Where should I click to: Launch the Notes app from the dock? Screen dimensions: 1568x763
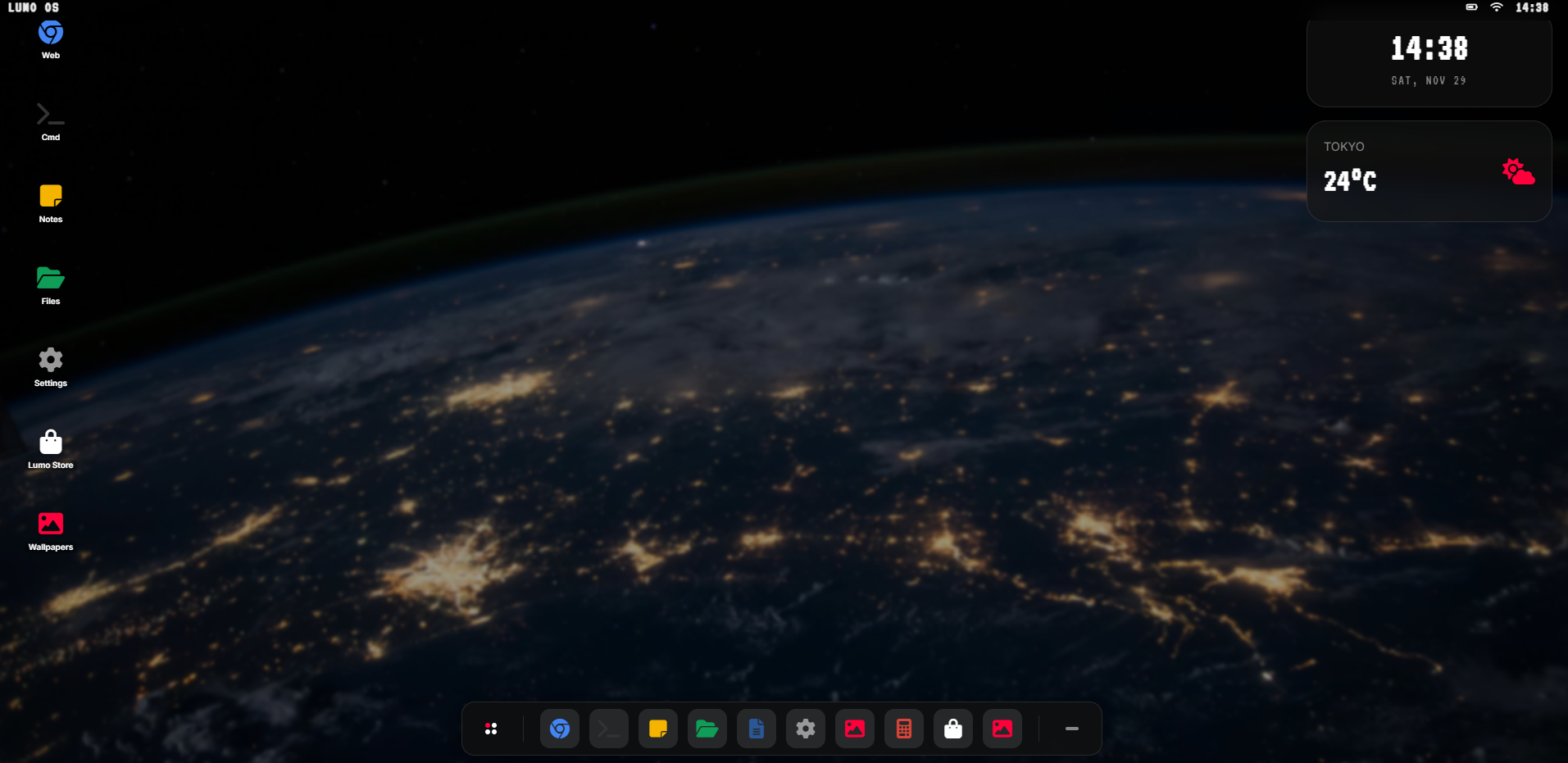point(657,728)
